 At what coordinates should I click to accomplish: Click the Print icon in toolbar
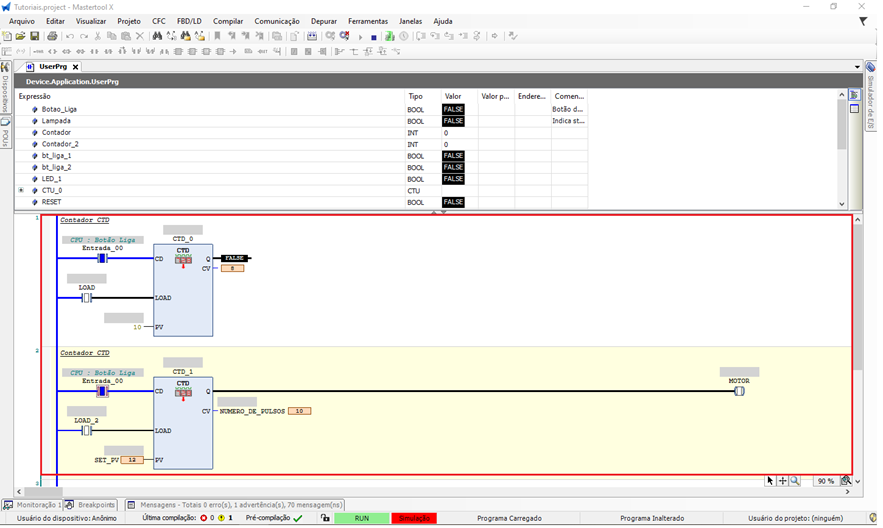(x=52, y=36)
